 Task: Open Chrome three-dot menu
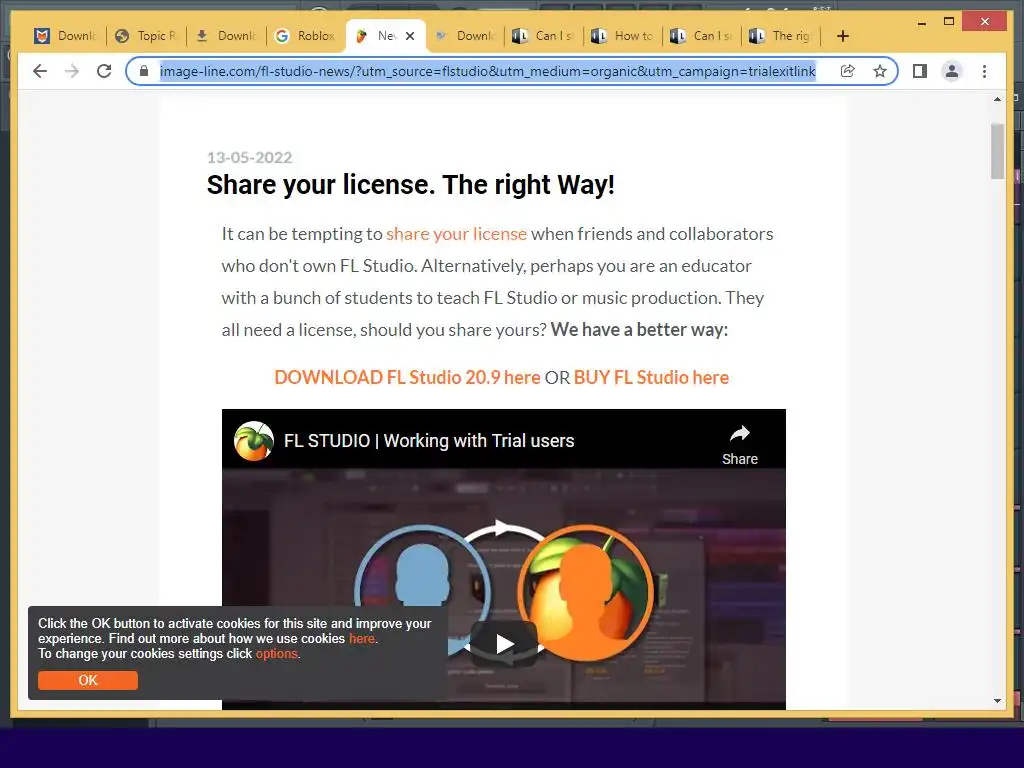click(984, 71)
